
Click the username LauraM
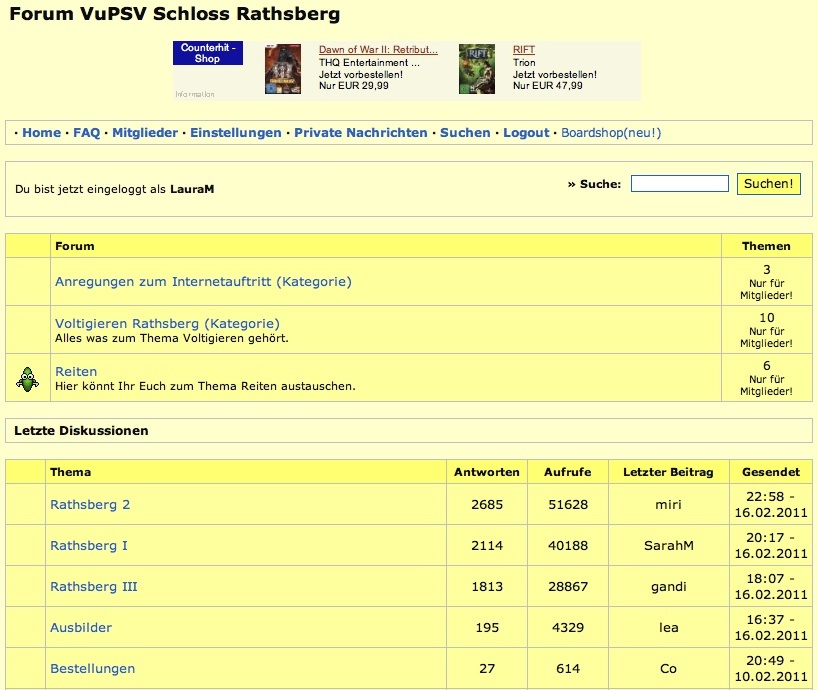click(192, 189)
